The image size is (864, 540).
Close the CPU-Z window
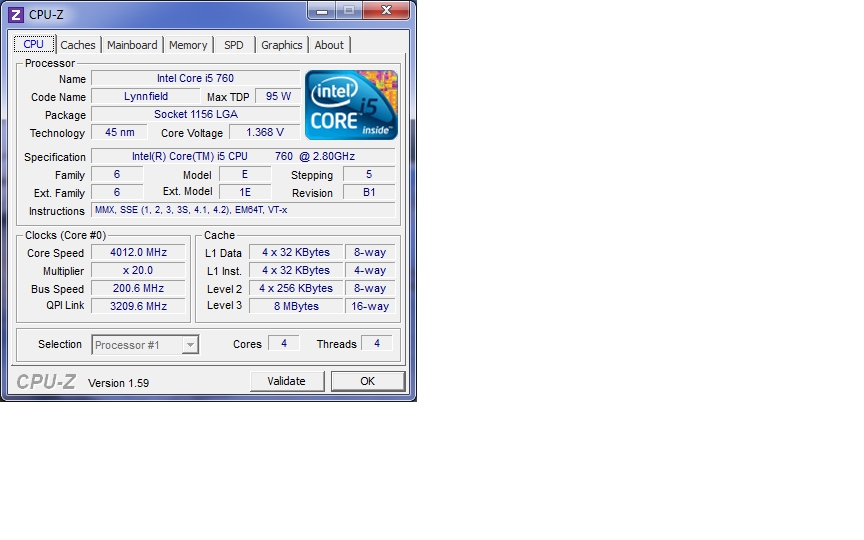[x=386, y=10]
